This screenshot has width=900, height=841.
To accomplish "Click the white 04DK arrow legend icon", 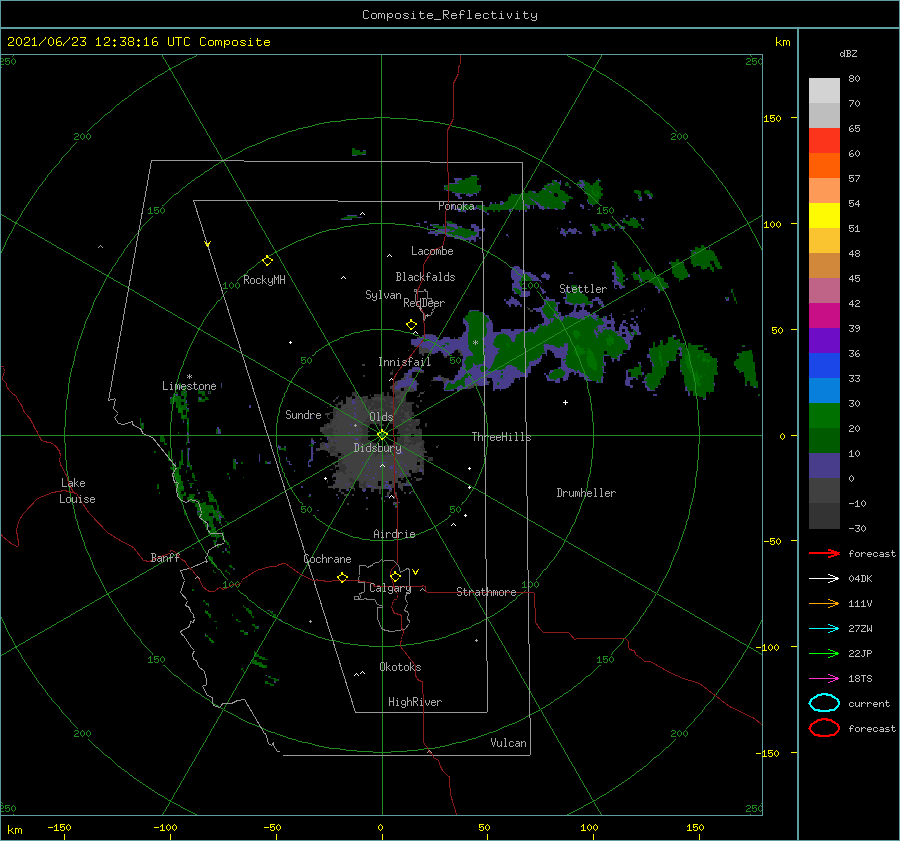I will coord(824,578).
